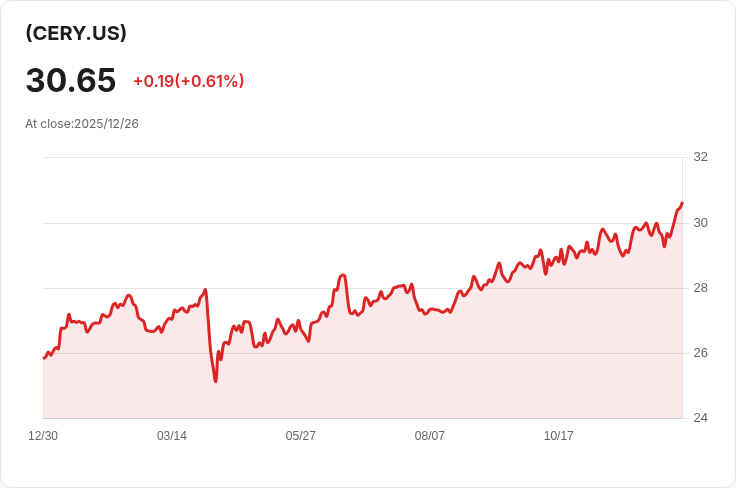The width and height of the screenshot is (736, 488).
Task: Click the 32 price label on y-axis
Action: coord(700,157)
